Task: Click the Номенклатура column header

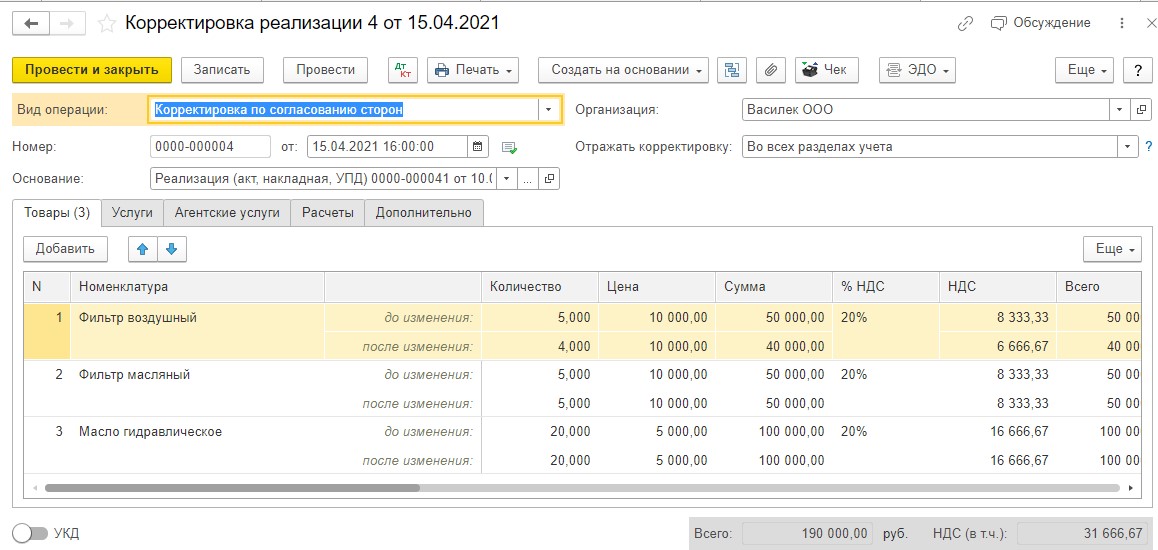Action: pyautogui.click(x=198, y=286)
